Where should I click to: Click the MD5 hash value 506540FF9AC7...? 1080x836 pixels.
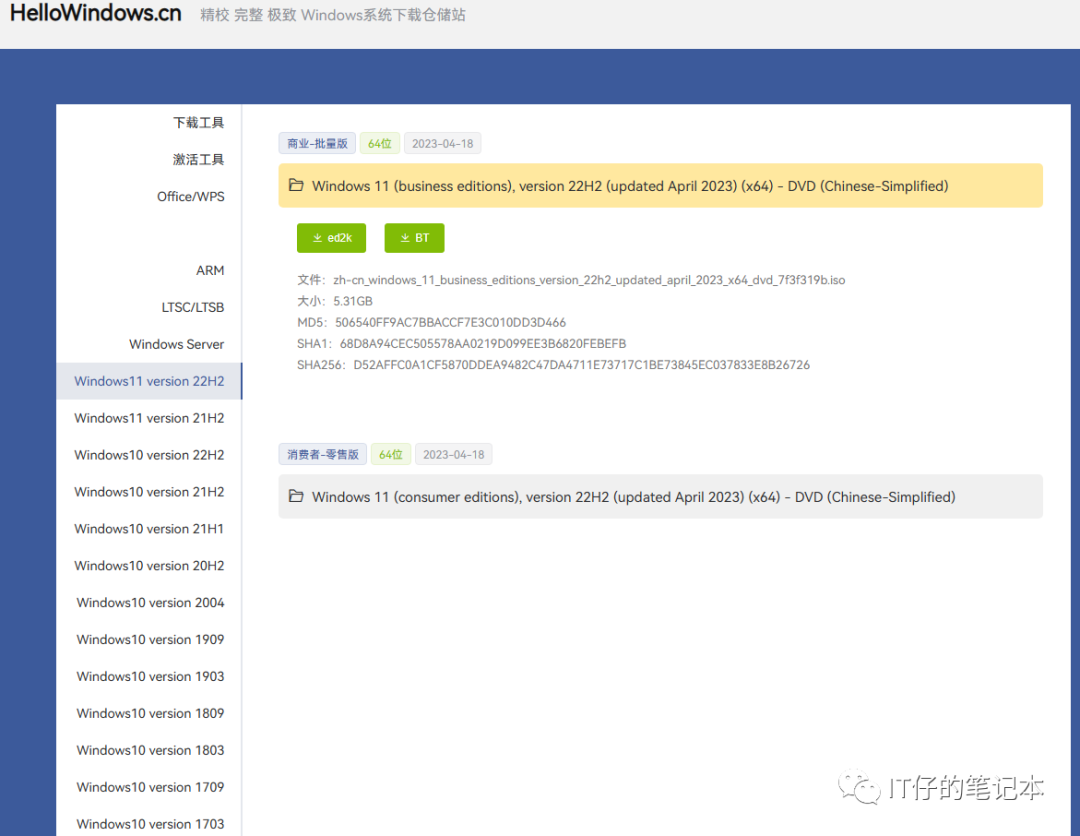450,322
